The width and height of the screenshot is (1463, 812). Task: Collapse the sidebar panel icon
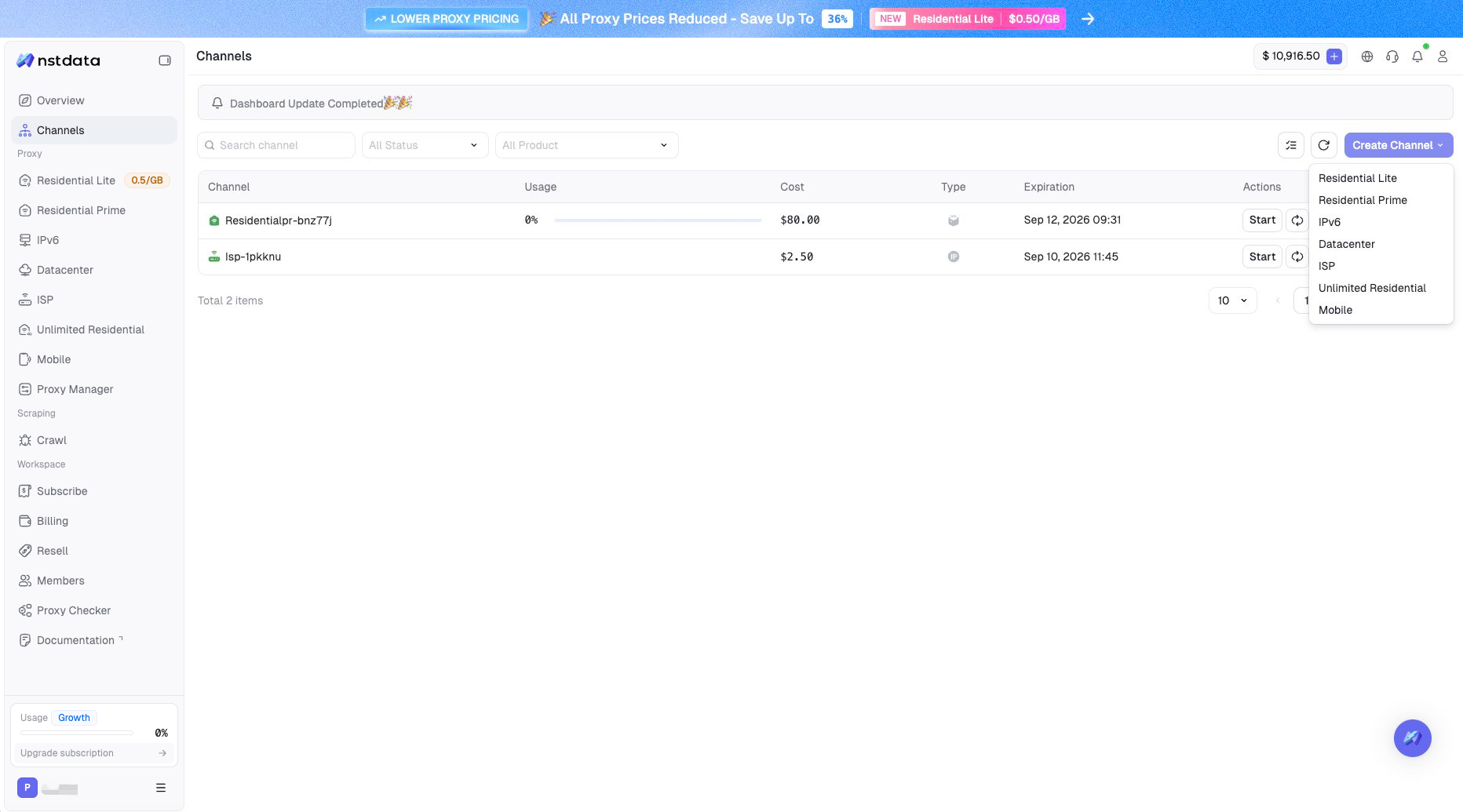tap(165, 60)
